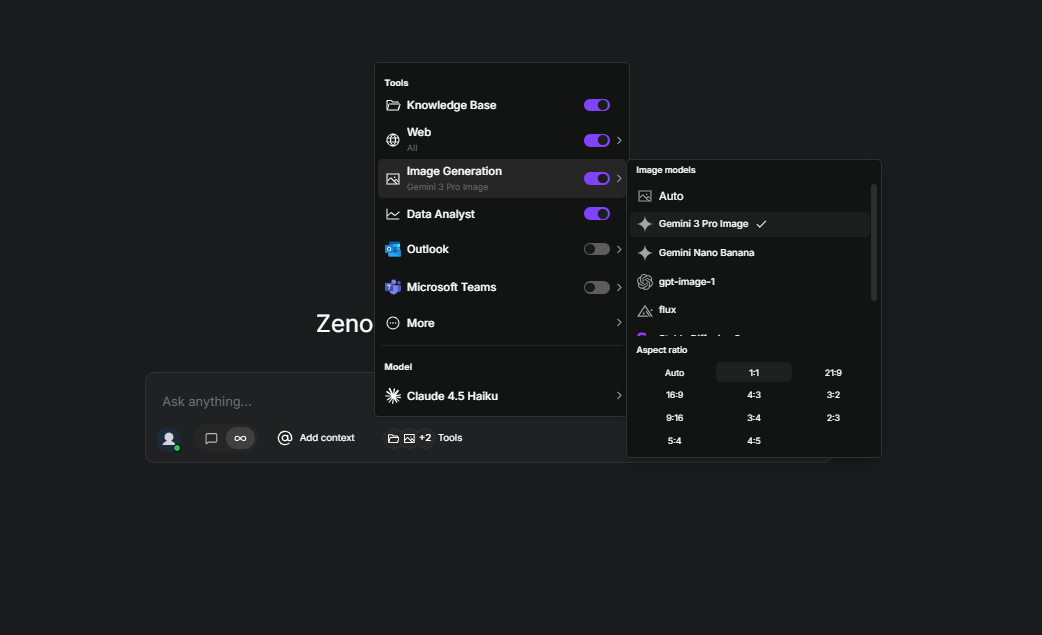Image resolution: width=1042 pixels, height=635 pixels.
Task: Click the Add context label
Action: 327,438
